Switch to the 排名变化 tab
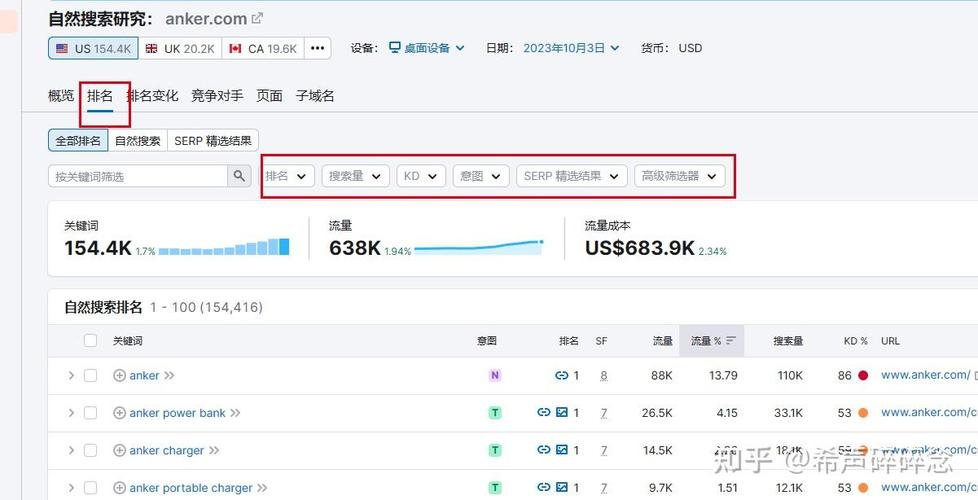Image resolution: width=978 pixels, height=500 pixels. (x=152, y=96)
